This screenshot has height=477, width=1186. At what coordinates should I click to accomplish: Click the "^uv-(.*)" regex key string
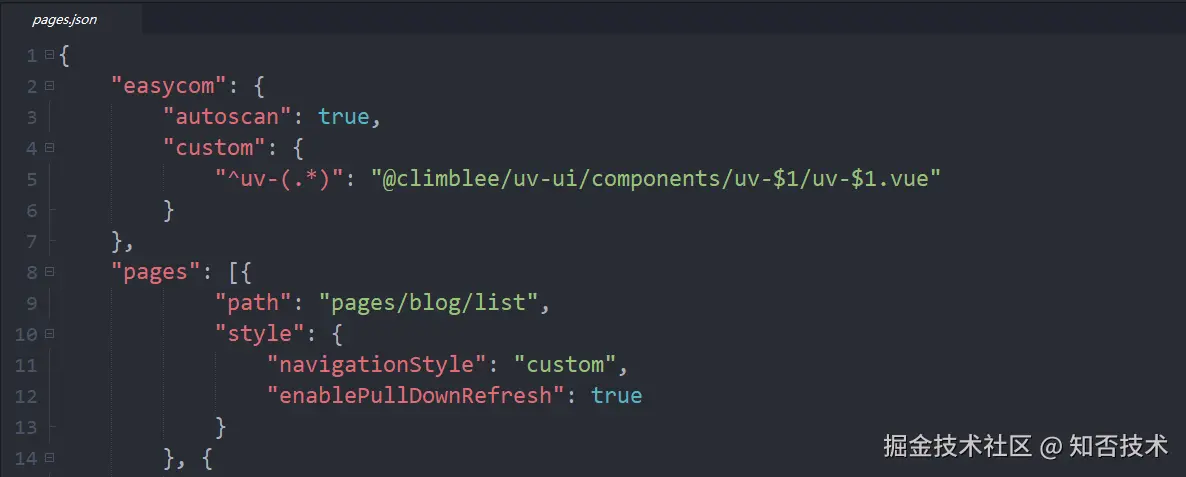[x=282, y=179]
